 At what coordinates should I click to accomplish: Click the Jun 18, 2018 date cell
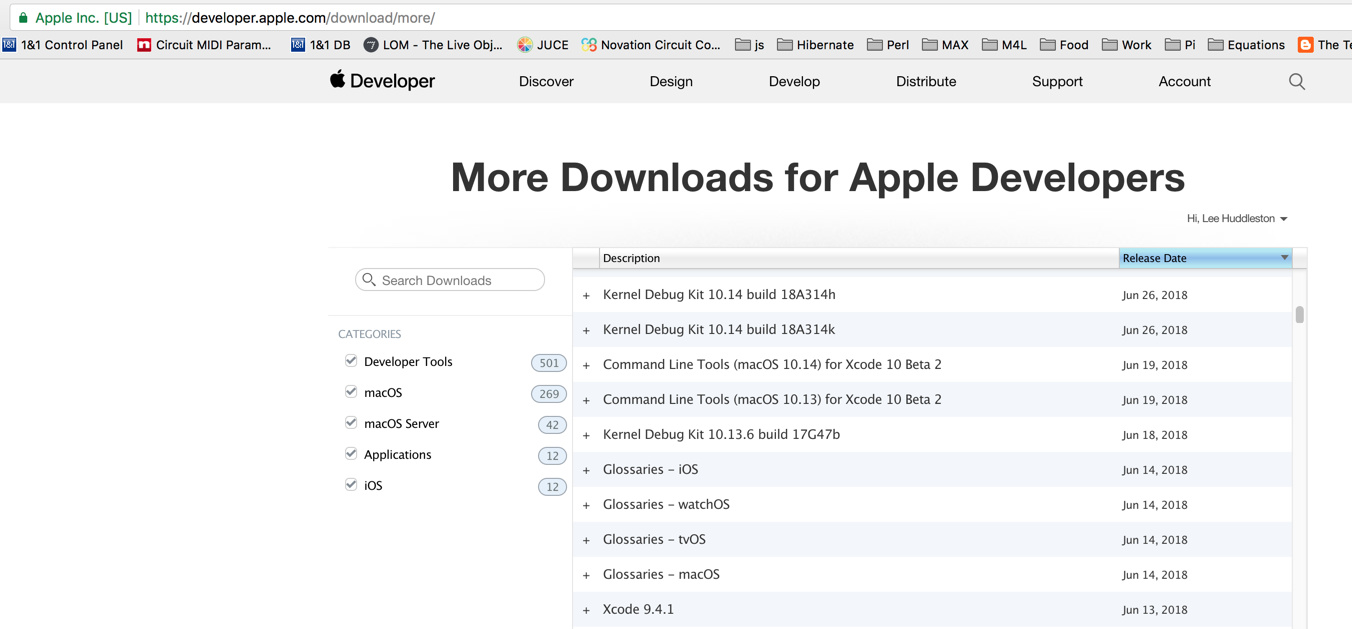(x=1155, y=435)
